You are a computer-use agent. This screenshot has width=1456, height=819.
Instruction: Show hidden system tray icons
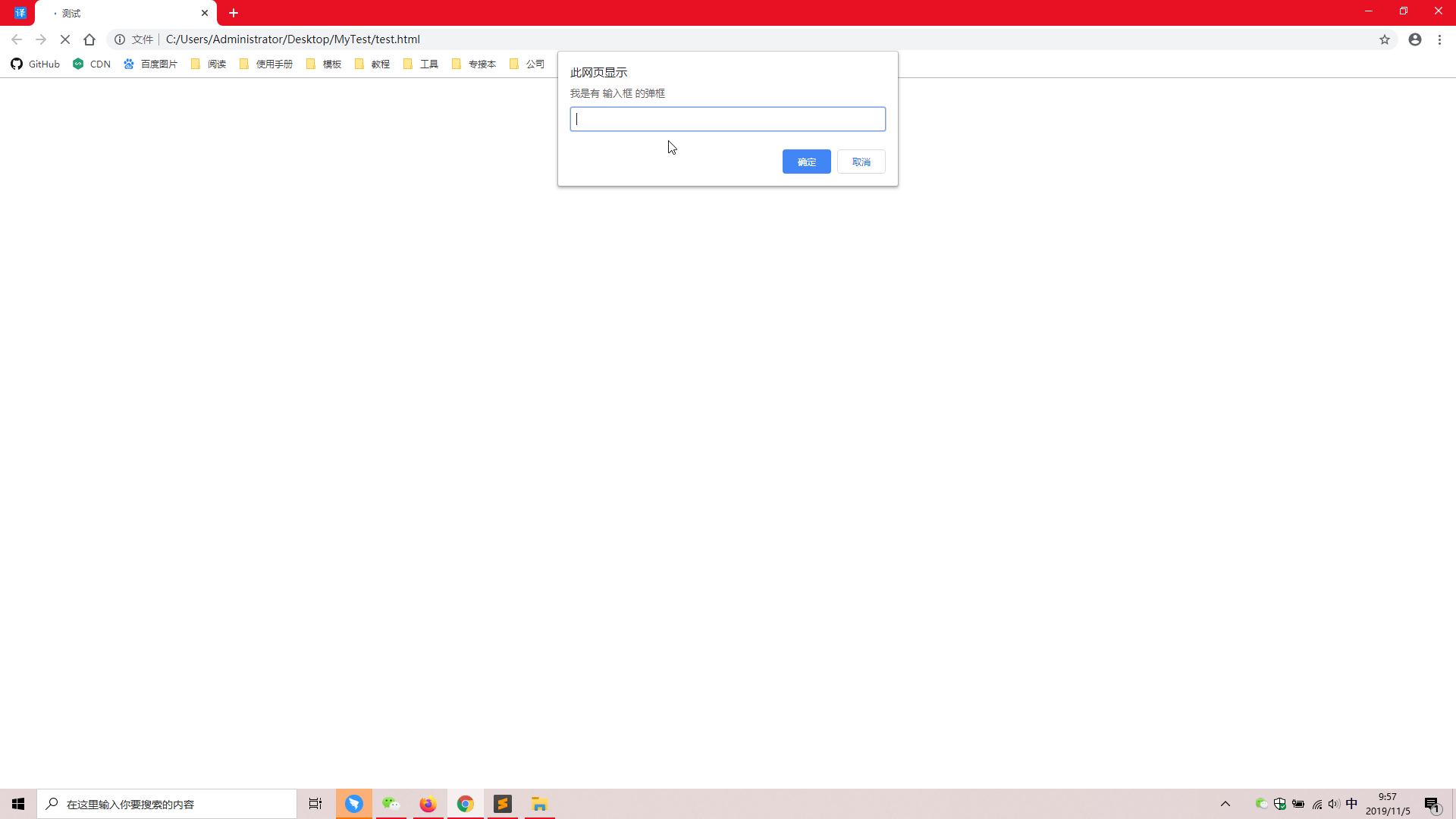[x=1225, y=804]
